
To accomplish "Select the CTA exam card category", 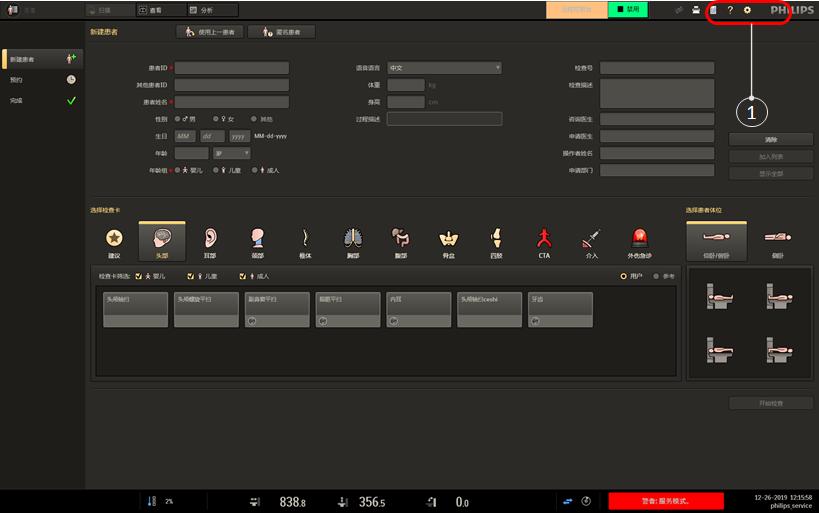I will pos(544,243).
